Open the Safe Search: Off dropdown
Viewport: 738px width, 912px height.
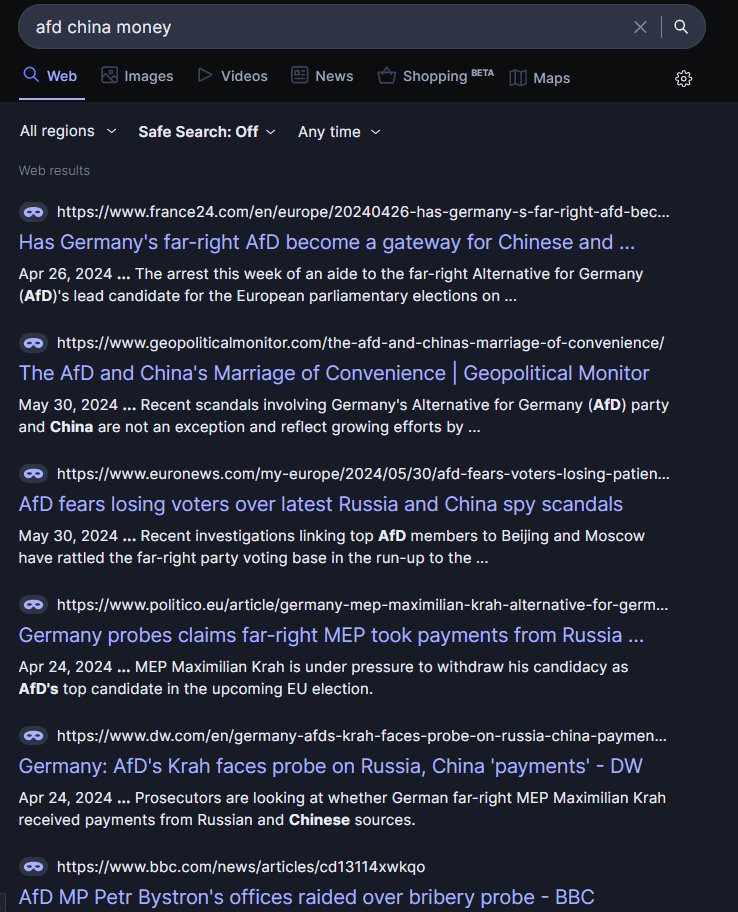coord(207,132)
